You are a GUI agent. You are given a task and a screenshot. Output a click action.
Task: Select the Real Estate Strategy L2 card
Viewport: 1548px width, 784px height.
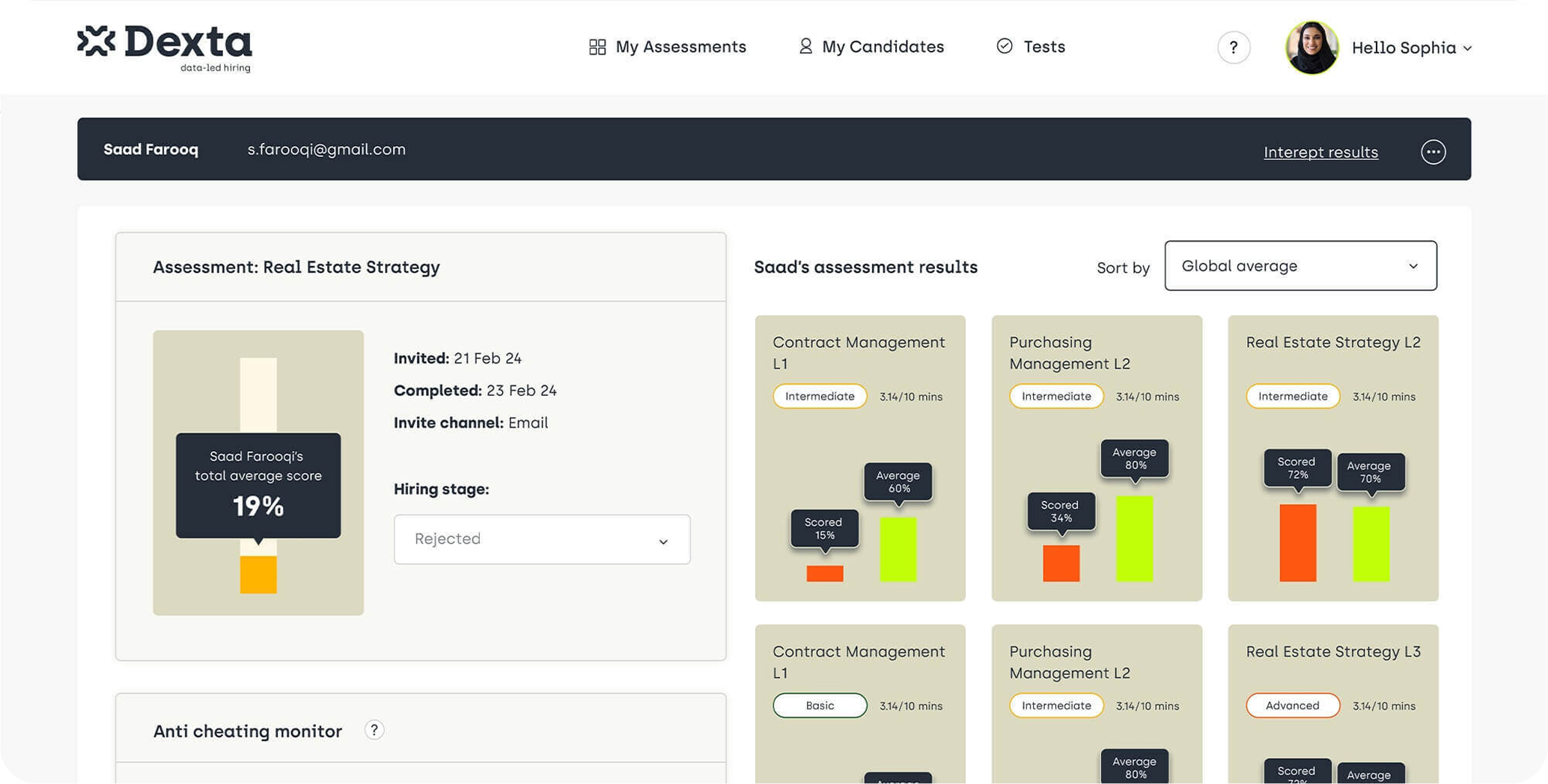pyautogui.click(x=1332, y=457)
